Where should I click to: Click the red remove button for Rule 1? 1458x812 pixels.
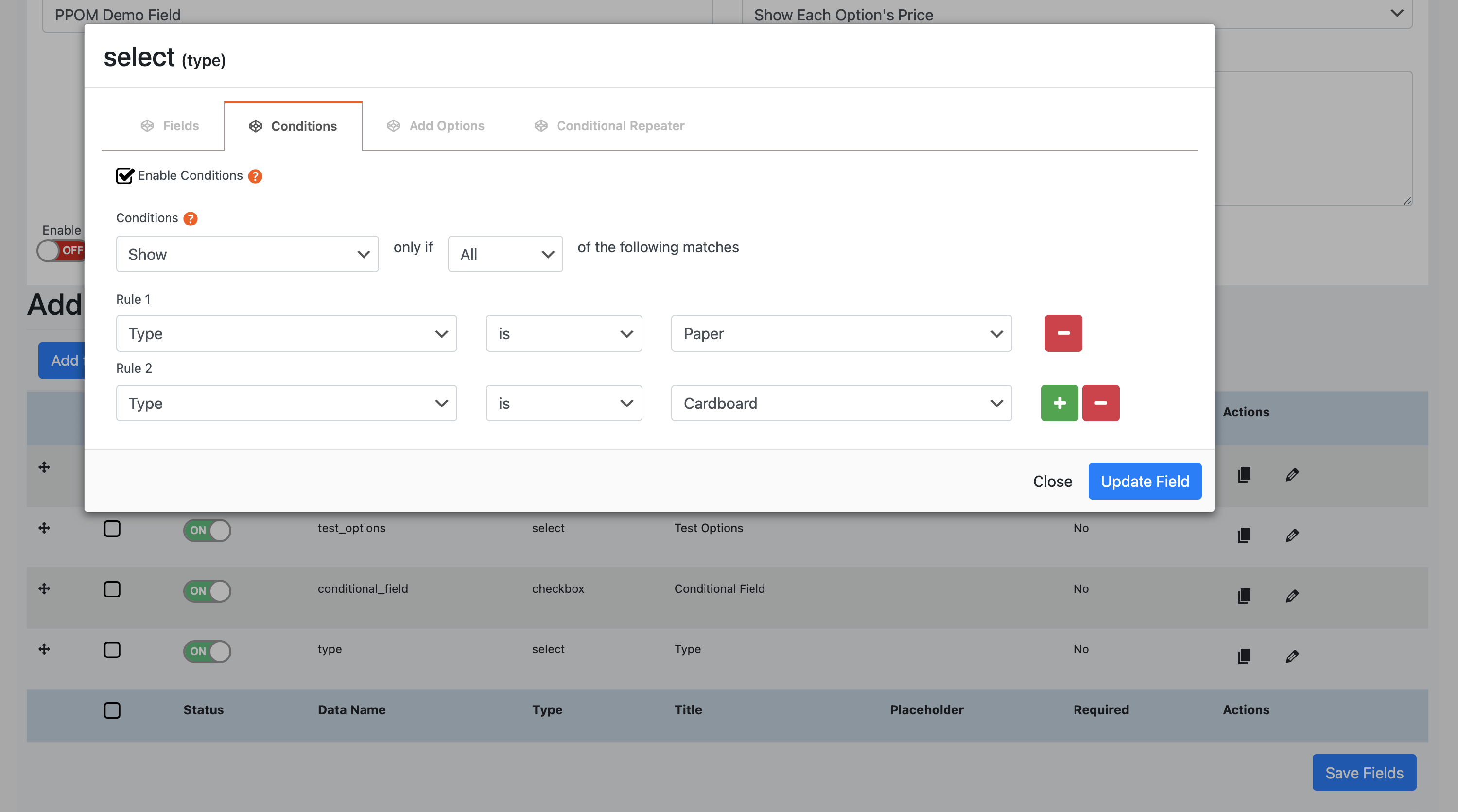click(1063, 333)
